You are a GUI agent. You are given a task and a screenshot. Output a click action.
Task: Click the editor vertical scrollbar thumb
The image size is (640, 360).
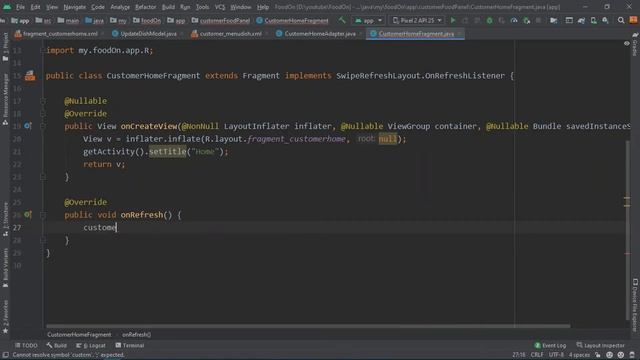pos(627,231)
